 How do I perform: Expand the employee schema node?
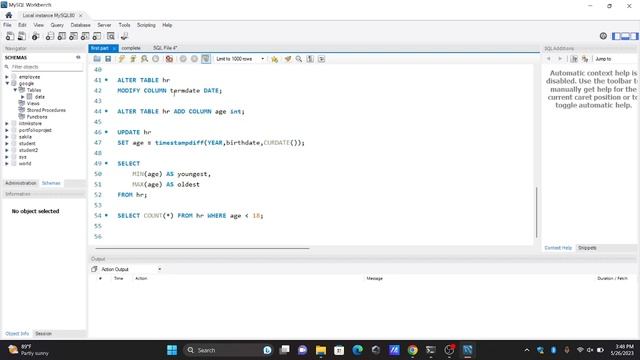[x=7, y=77]
